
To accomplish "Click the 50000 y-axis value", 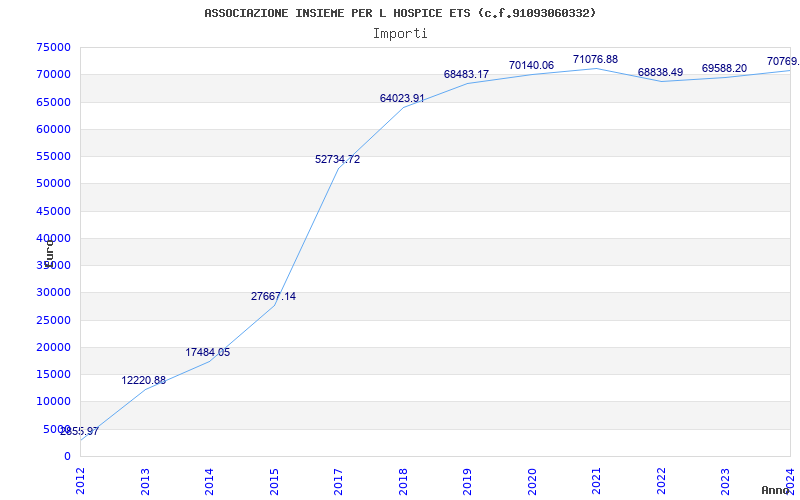I will click(x=54, y=184).
